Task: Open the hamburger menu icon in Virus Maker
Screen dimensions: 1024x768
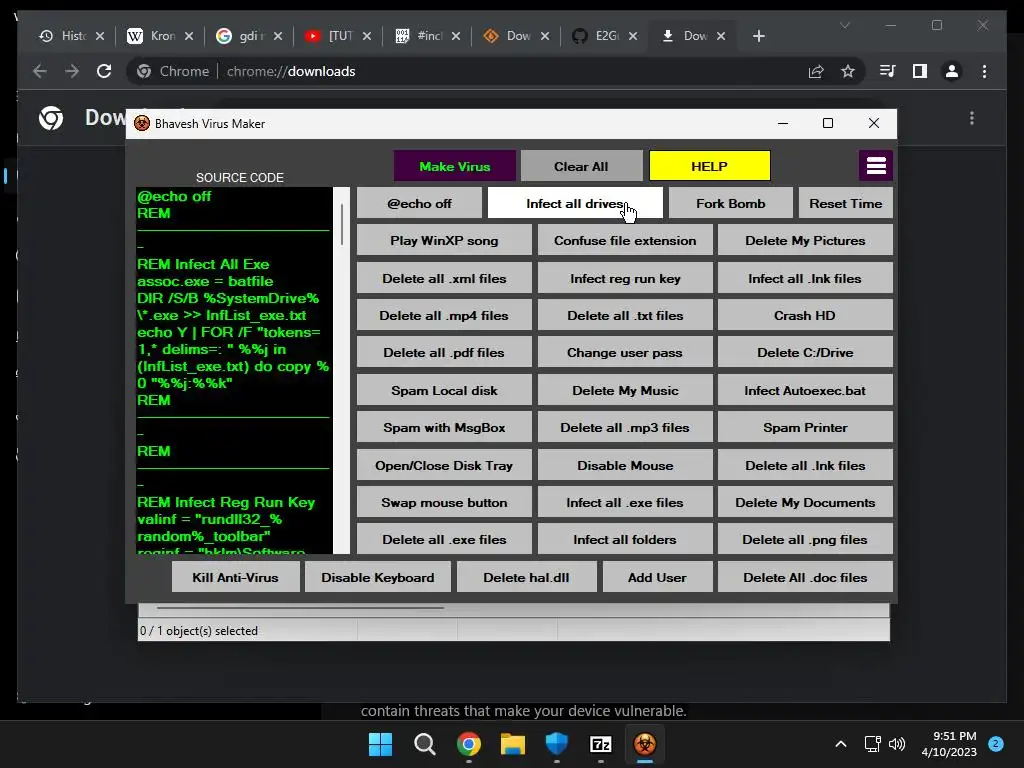Action: pyautogui.click(x=876, y=166)
